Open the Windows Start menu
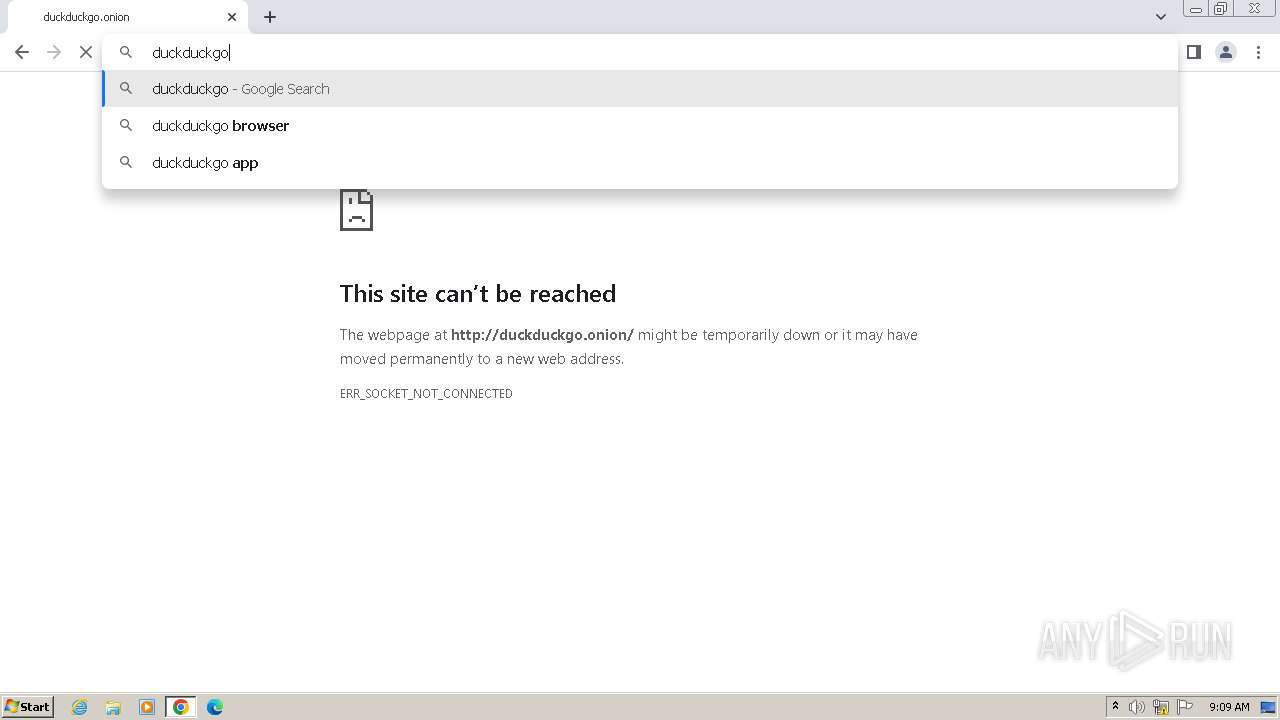The height and width of the screenshot is (720, 1280). point(28,706)
